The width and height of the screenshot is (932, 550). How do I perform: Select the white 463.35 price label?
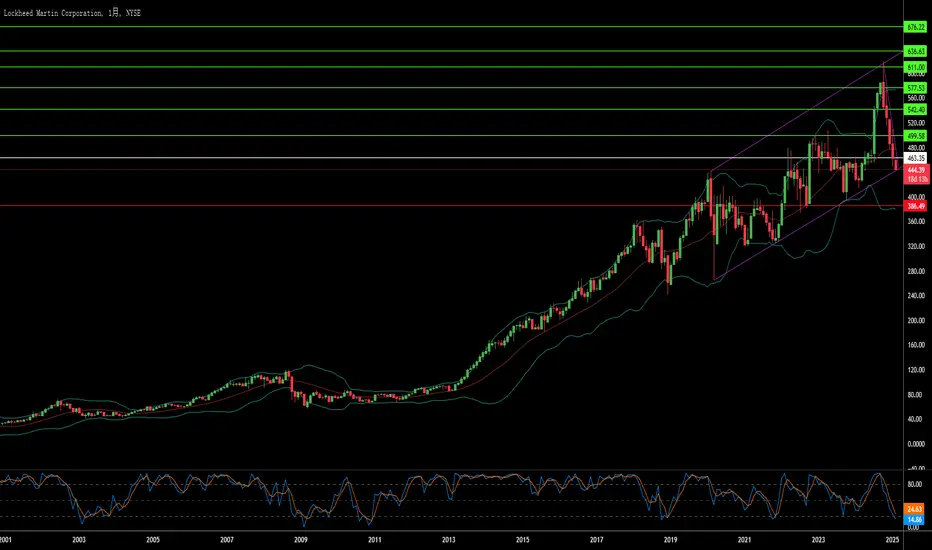click(915, 158)
